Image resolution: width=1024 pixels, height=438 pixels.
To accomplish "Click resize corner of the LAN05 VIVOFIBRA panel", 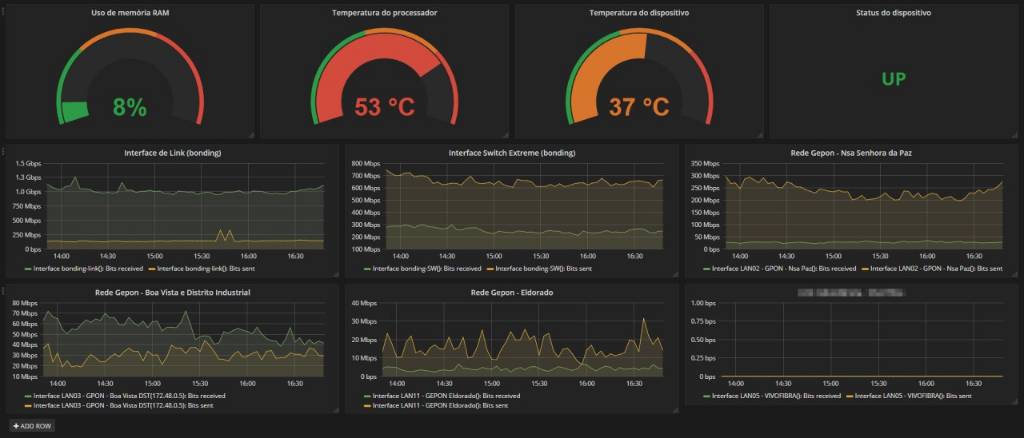I will click(x=1014, y=402).
